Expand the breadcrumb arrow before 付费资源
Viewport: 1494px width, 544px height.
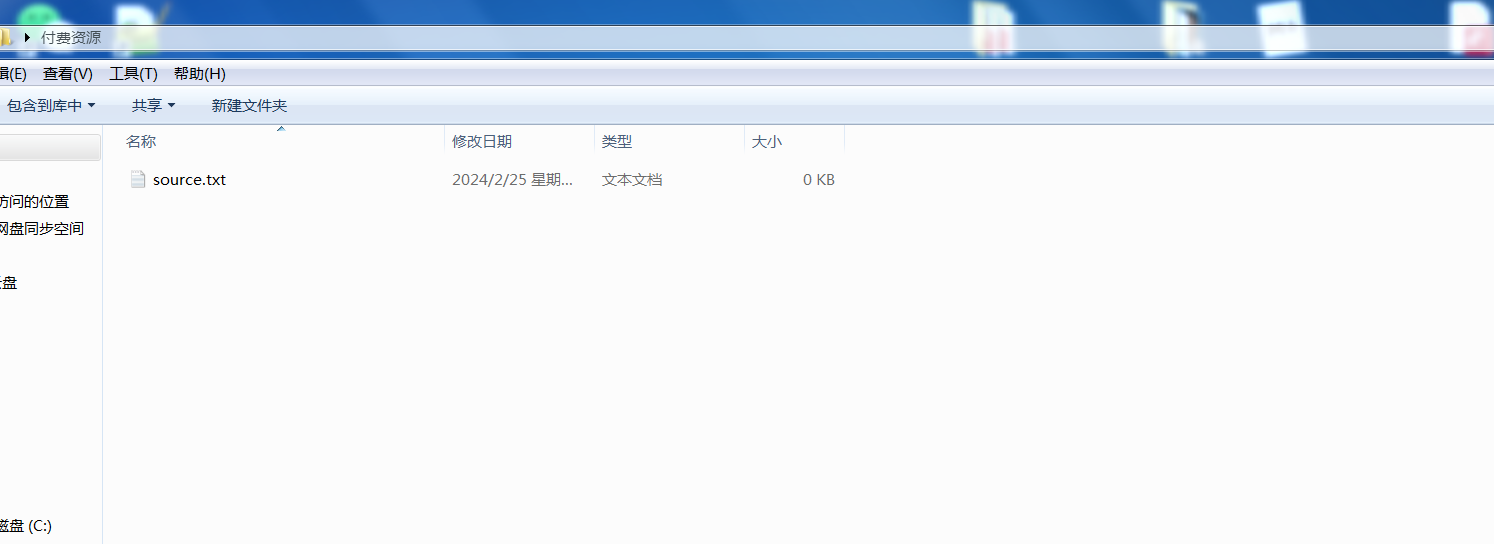tap(27, 38)
